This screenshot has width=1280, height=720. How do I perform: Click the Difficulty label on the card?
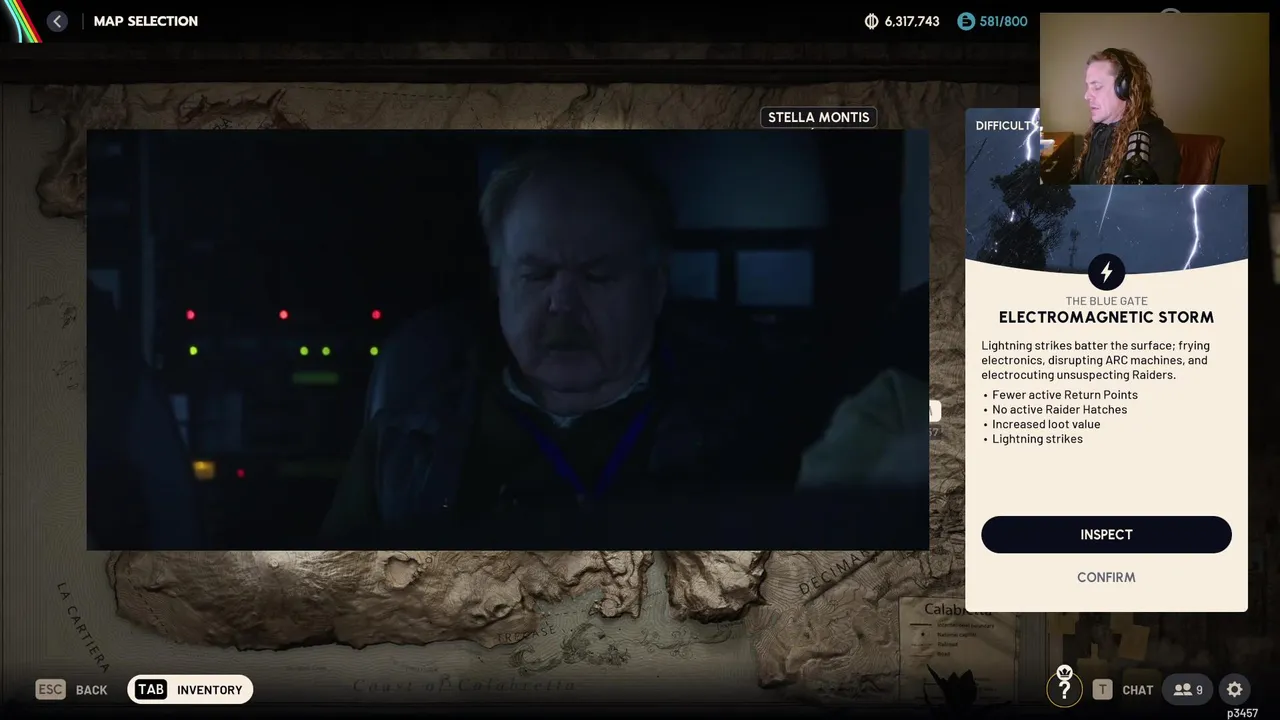[1006, 125]
